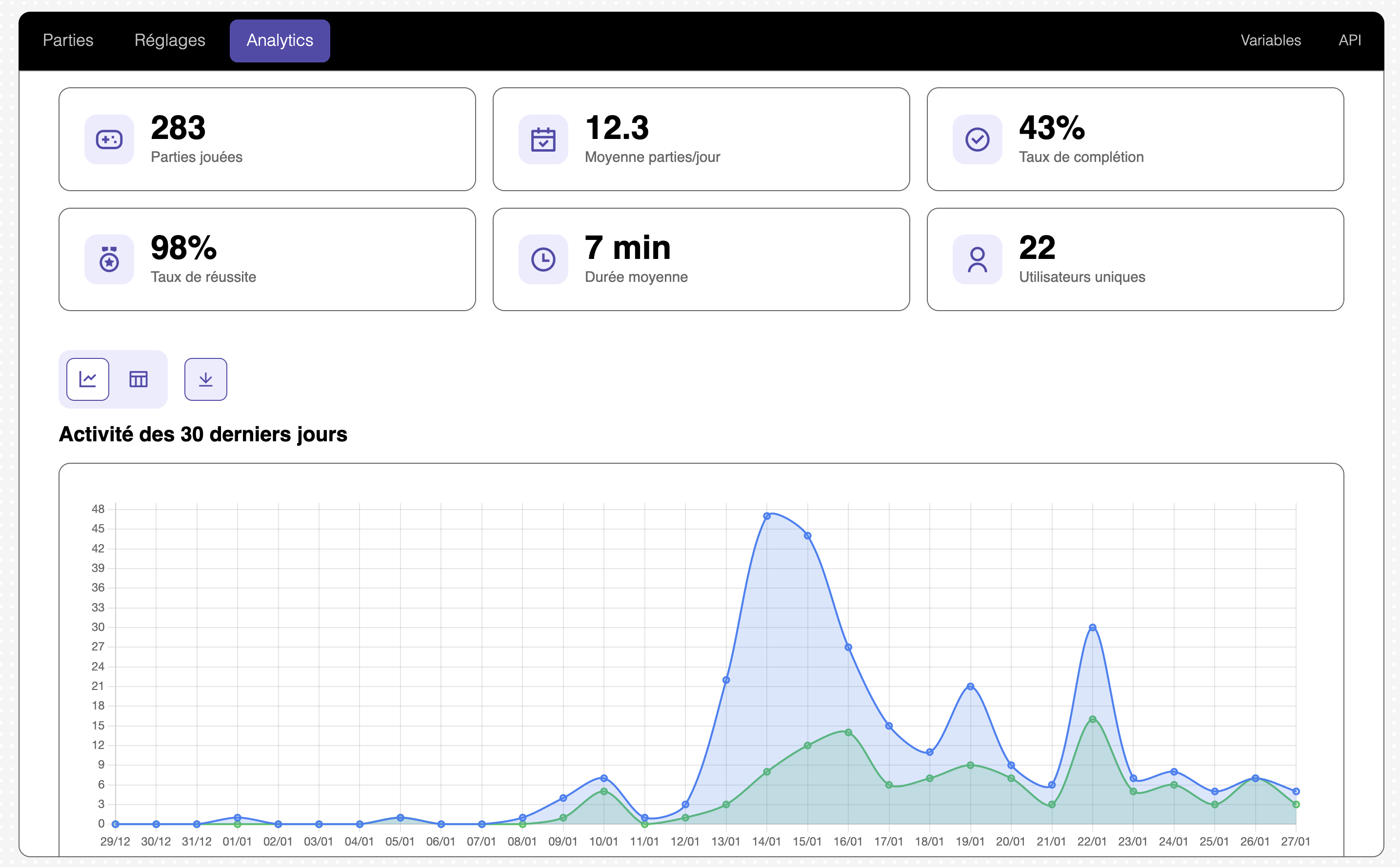1400x867 pixels.
Task: Open the Réglages tab
Action: point(169,40)
